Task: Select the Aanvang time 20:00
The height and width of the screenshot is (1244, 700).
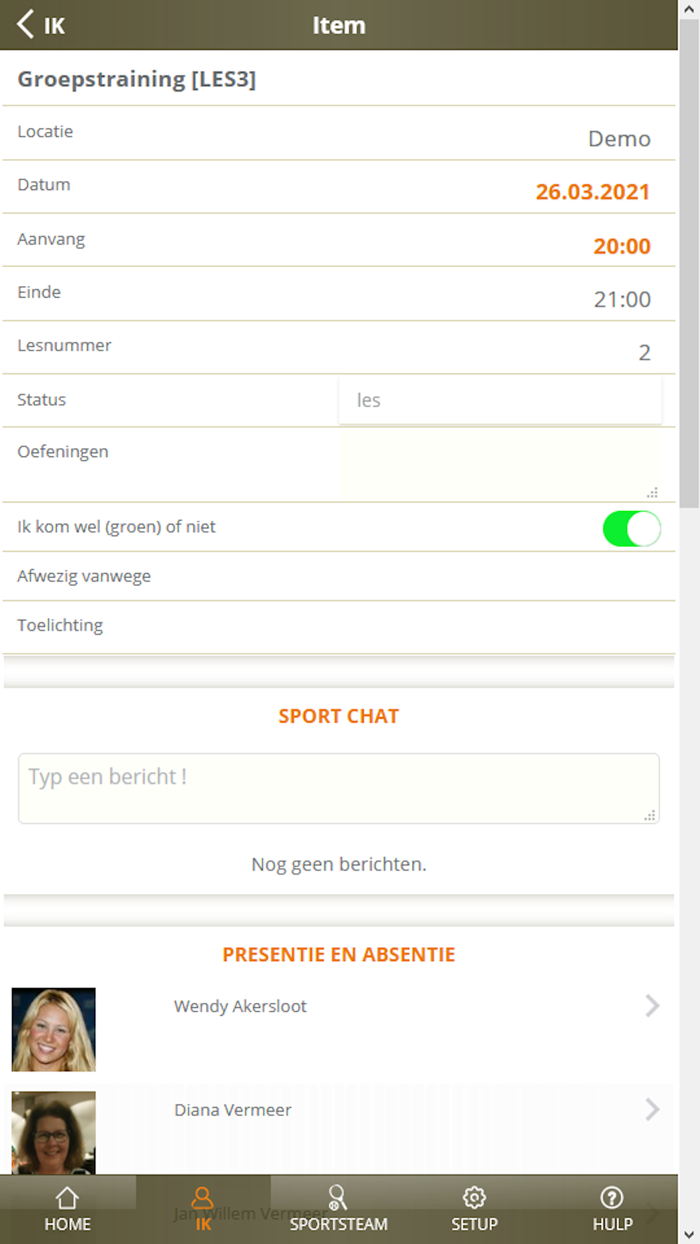Action: [x=621, y=246]
